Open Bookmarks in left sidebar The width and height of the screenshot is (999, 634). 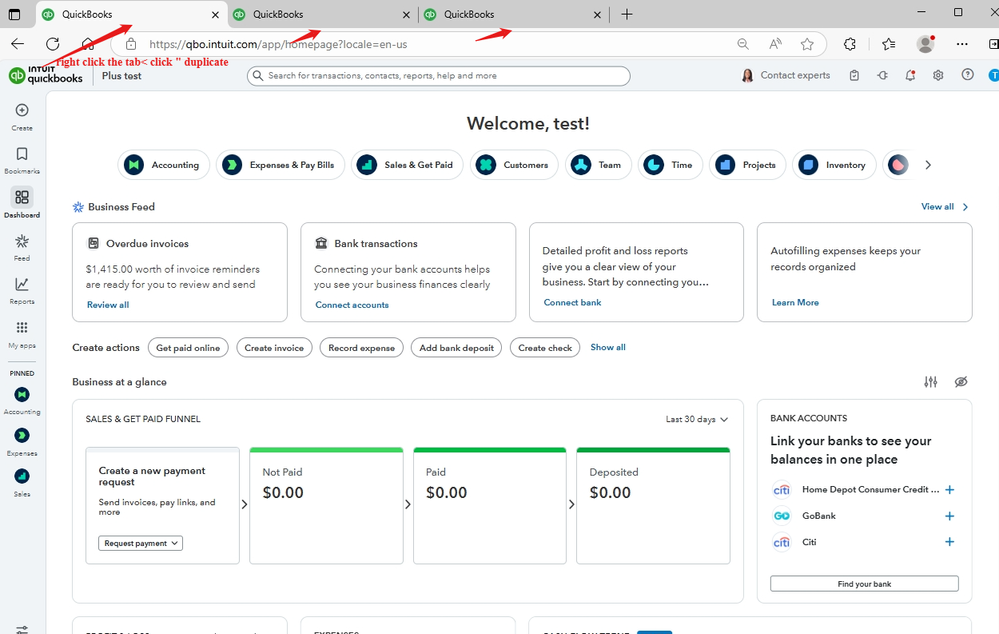point(22,161)
